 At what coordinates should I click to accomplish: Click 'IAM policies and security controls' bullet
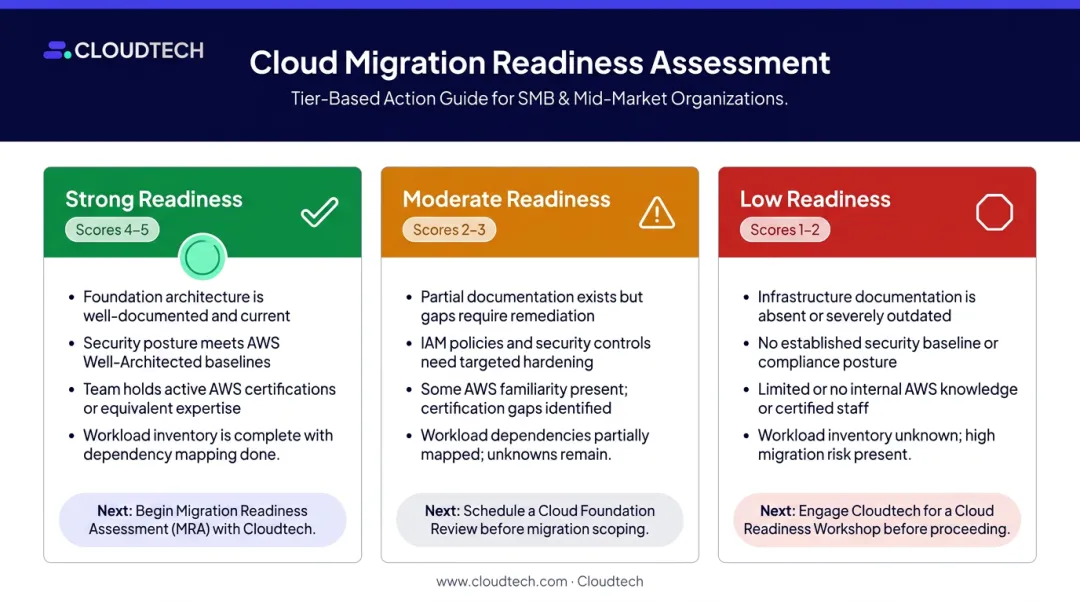536,352
